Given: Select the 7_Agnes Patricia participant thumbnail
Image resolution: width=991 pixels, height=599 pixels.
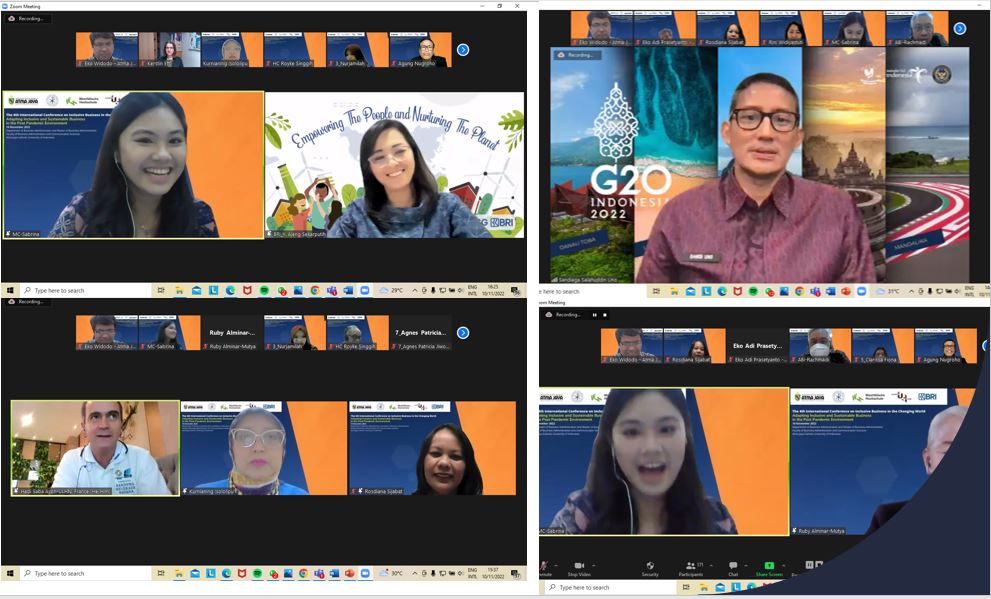Looking at the screenshot, I should (420, 333).
